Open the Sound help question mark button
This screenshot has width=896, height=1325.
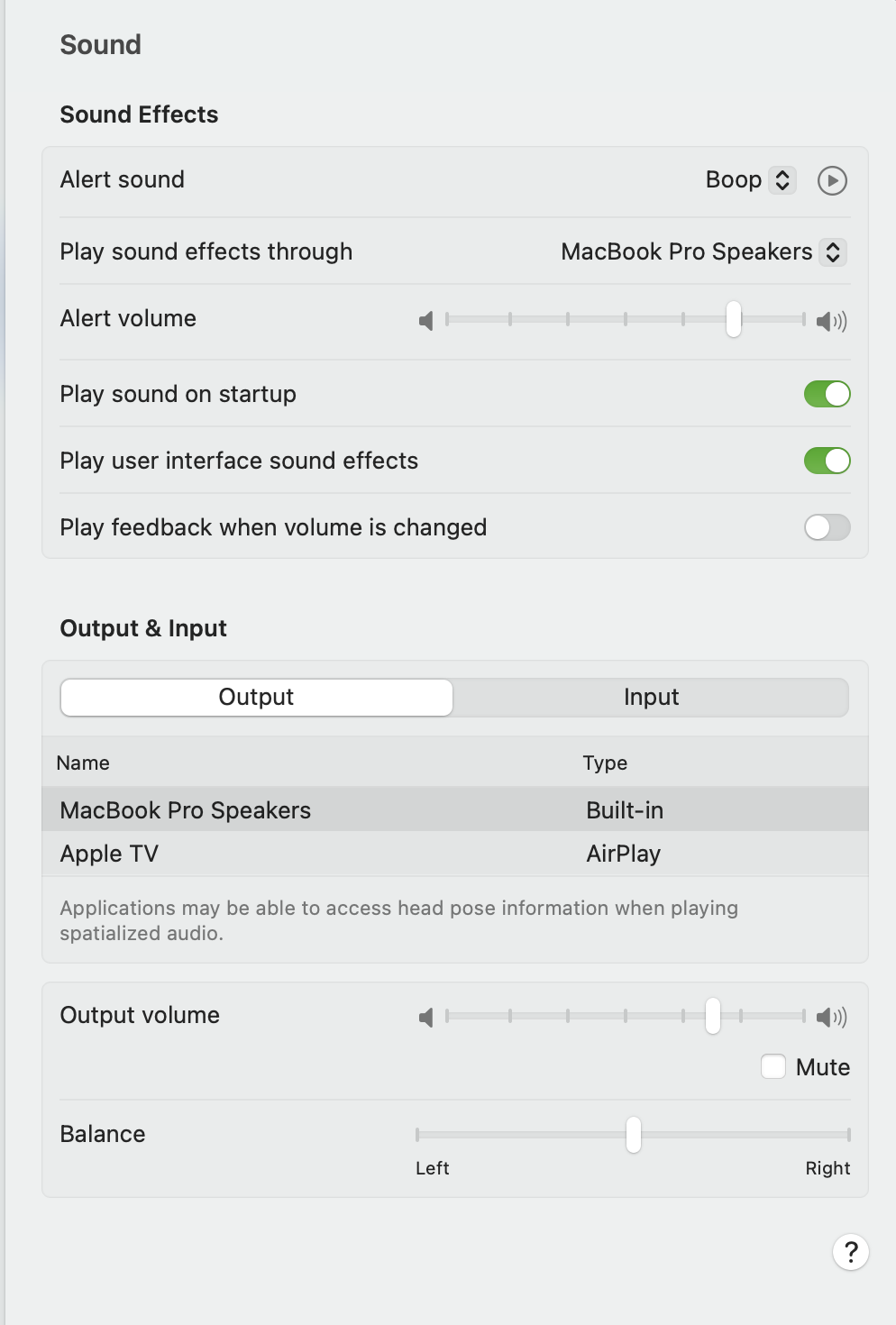click(850, 1252)
